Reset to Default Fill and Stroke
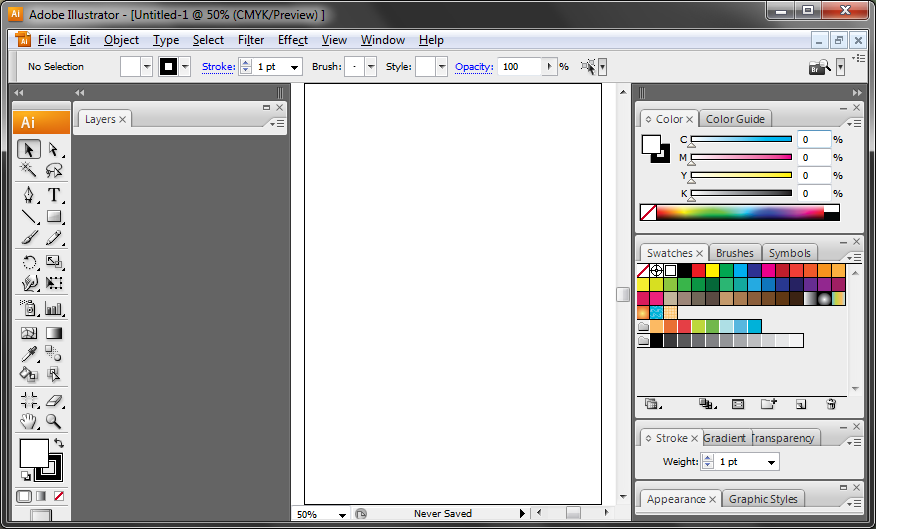 click(25, 476)
